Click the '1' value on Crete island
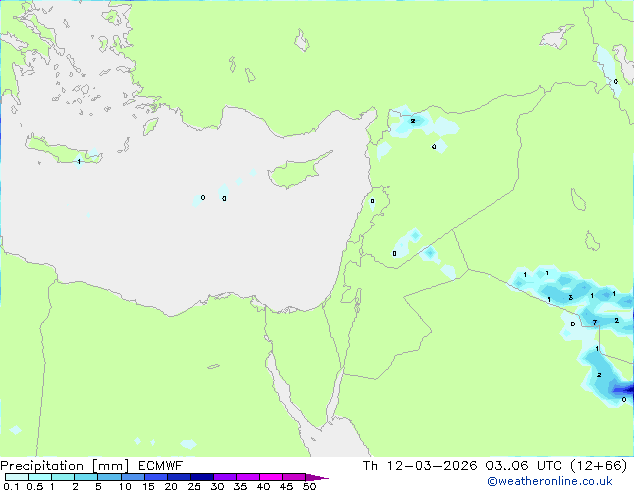This screenshot has width=634, height=490. point(79,161)
